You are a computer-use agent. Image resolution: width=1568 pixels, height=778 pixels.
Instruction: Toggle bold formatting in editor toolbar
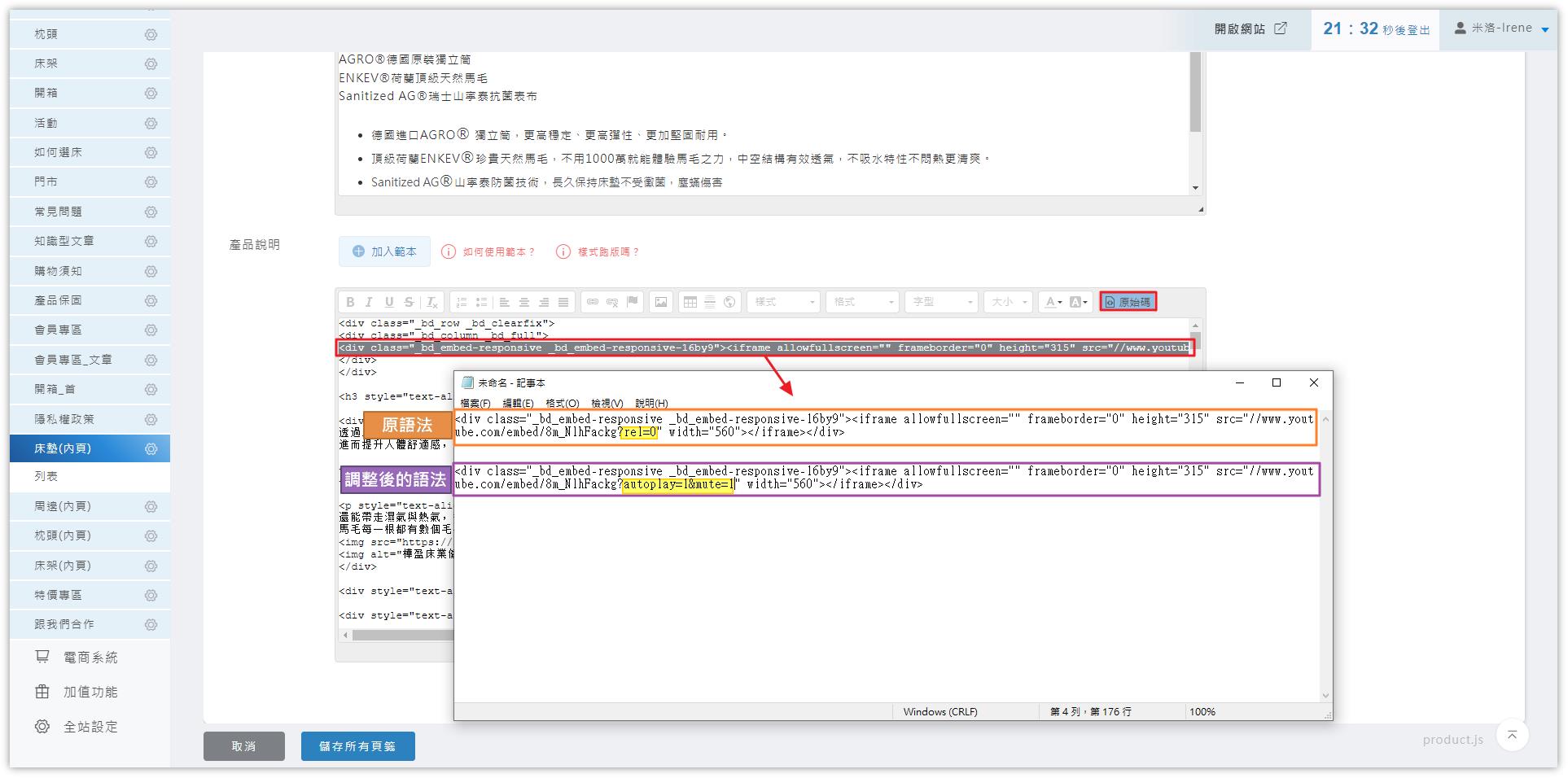point(350,302)
